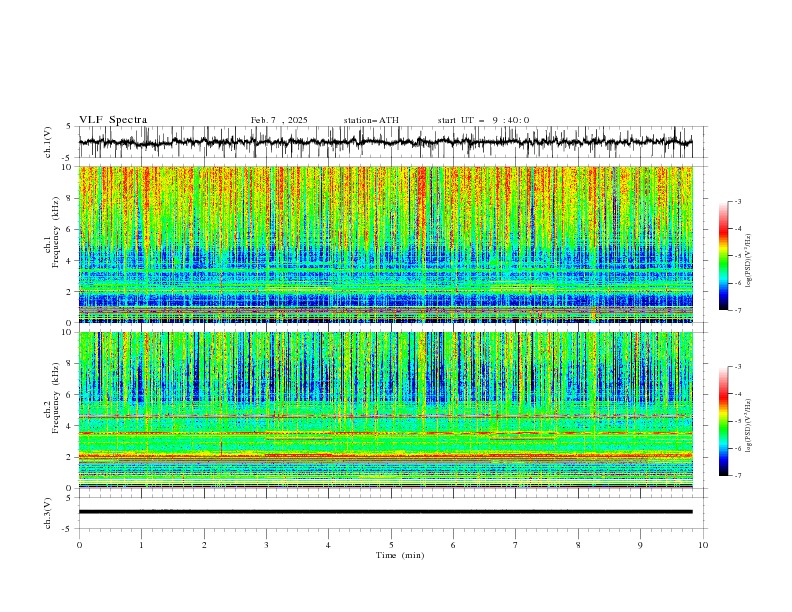Screen dimensions: 792x612
Task: Click the "8" kHz tick on ch.1 frequency axis
Action: pyautogui.click(x=71, y=198)
